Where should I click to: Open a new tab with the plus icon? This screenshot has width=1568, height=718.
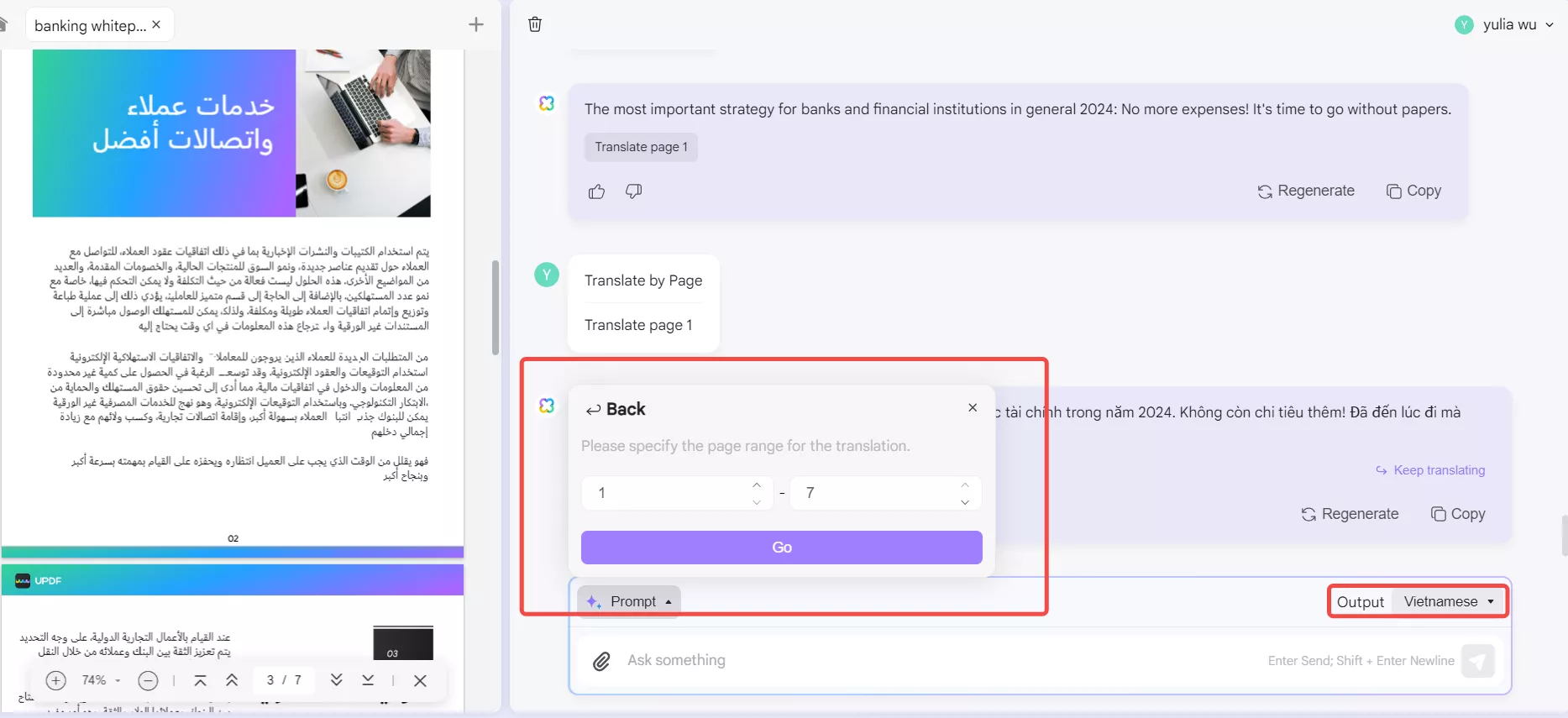click(476, 24)
